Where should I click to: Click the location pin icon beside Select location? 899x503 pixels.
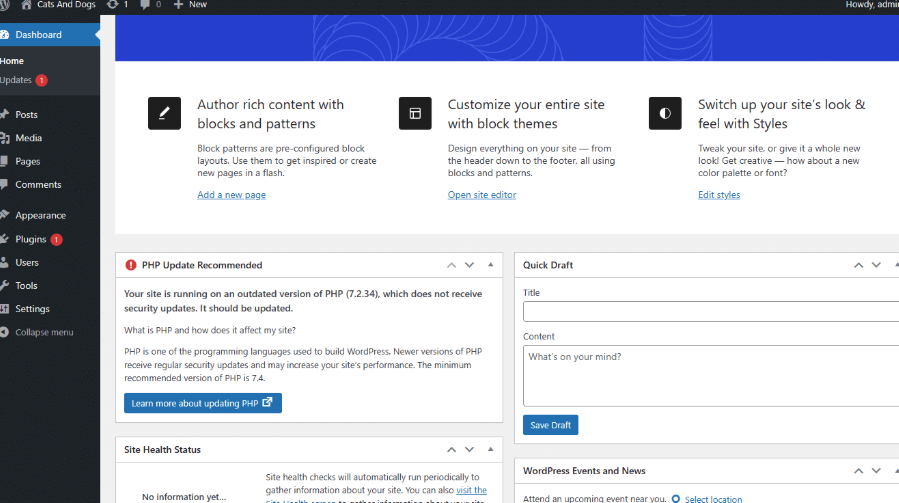[675, 499]
